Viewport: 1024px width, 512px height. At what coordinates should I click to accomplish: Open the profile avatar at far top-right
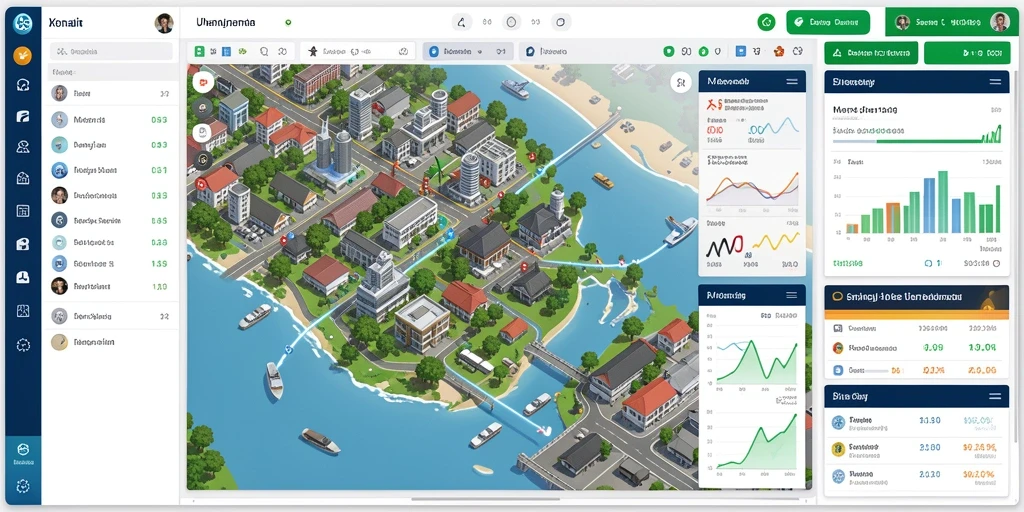pyautogui.click(x=1000, y=22)
